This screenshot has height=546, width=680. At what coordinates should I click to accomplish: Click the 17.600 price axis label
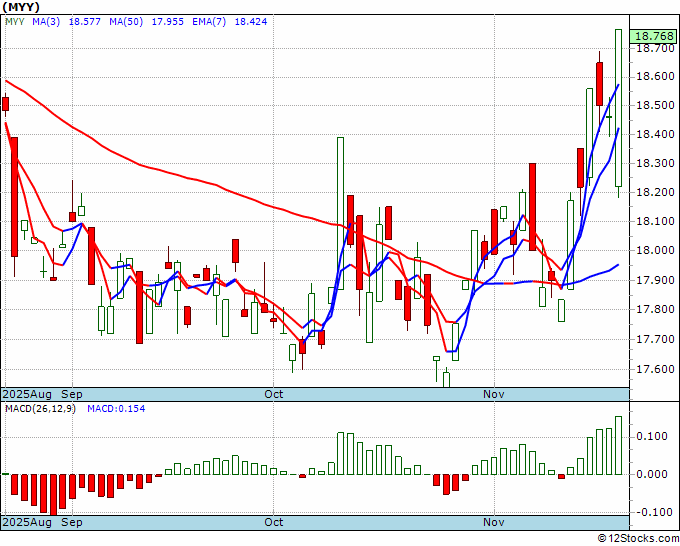(655, 369)
